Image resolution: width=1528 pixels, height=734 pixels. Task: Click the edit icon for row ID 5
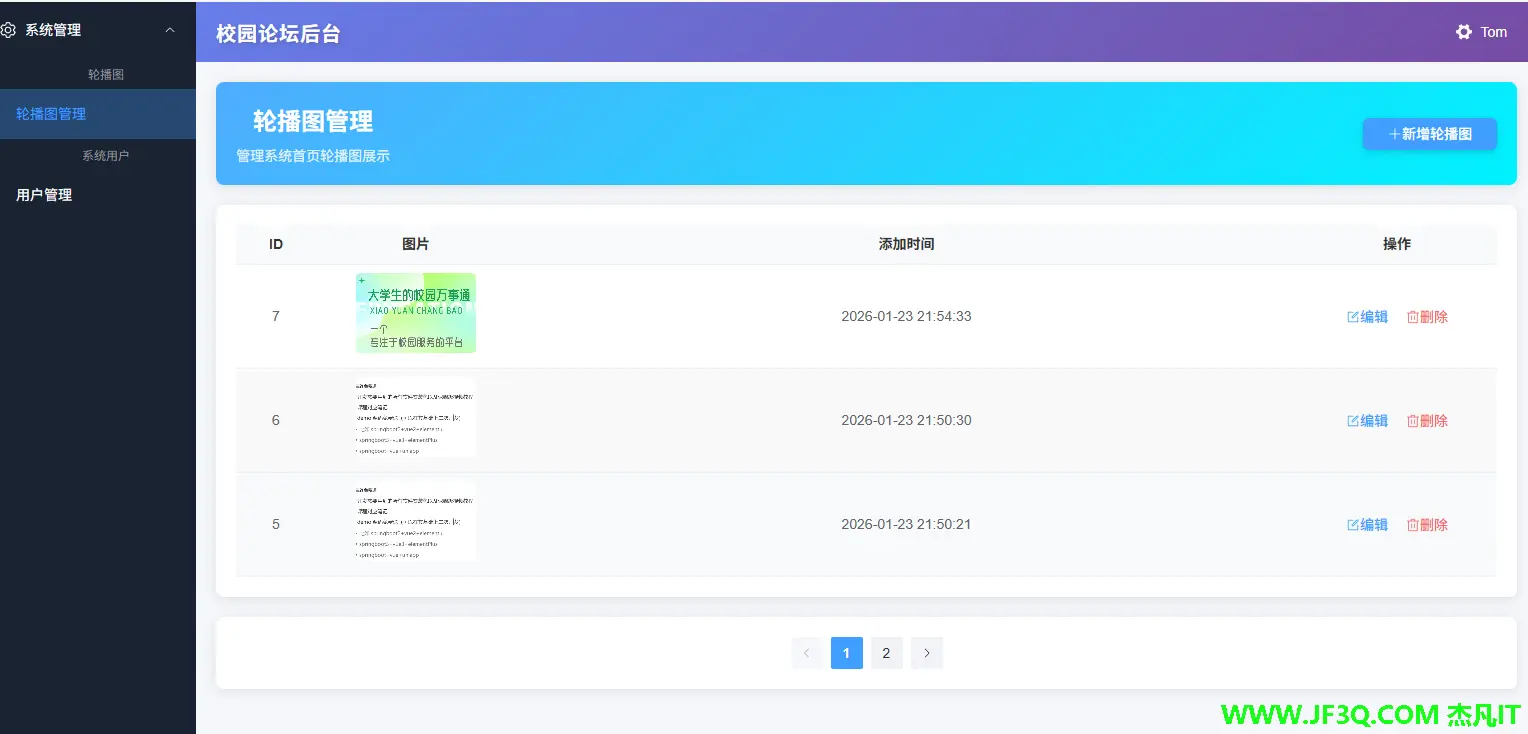(x=1353, y=525)
